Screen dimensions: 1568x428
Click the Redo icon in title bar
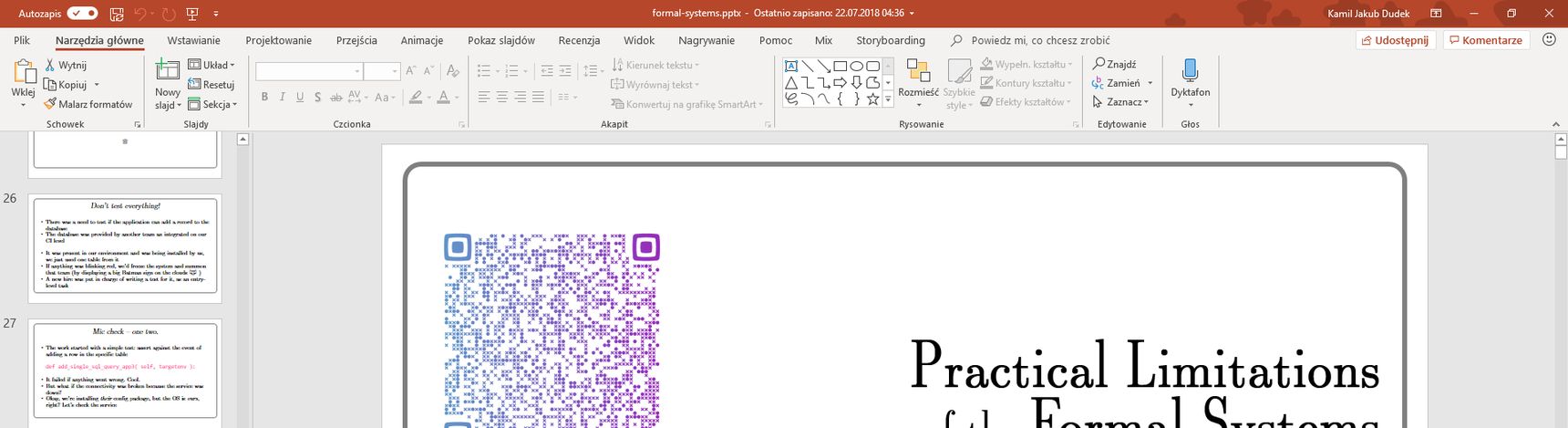(x=169, y=14)
